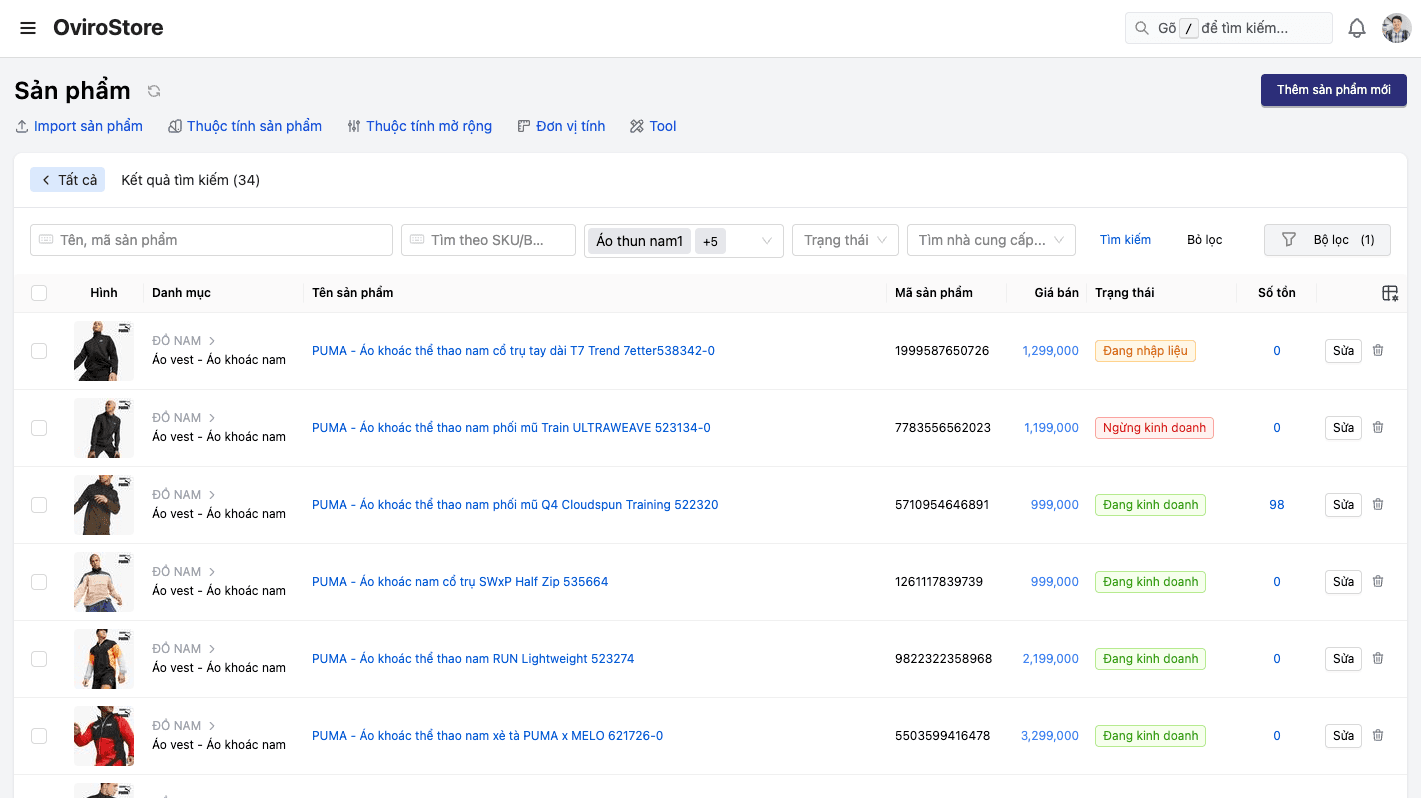
Task: Tick checkbox for SWxP Half Zip row
Action: [x=39, y=582]
